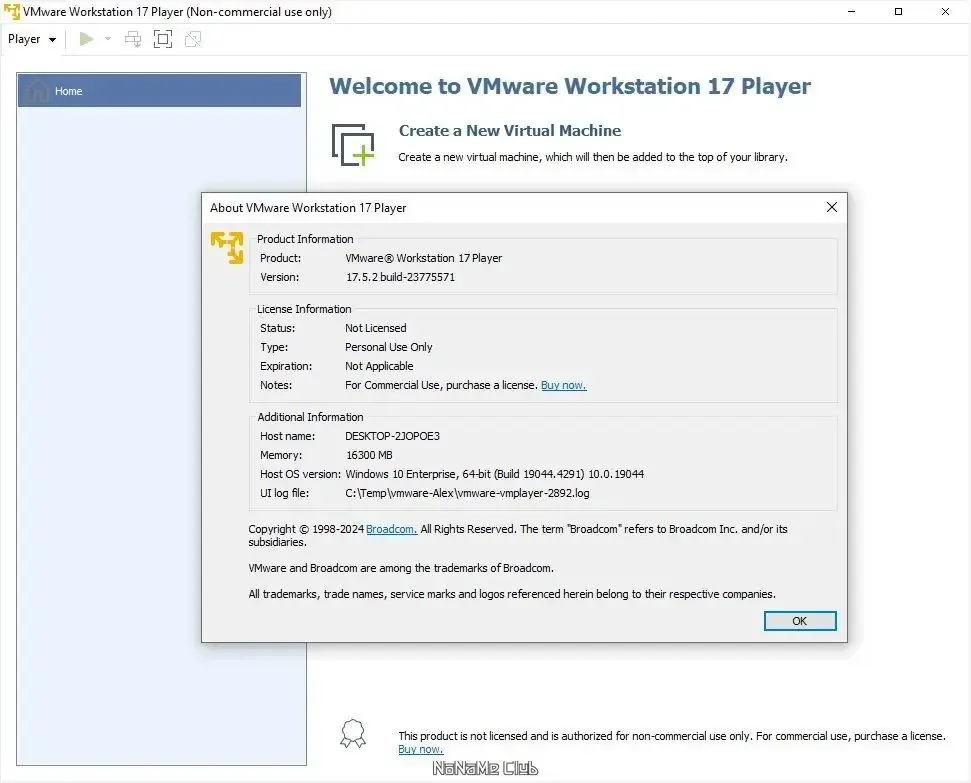Click product name VMware Workstation 17 Player value
Image resolution: width=971 pixels, height=783 pixels.
[424, 258]
